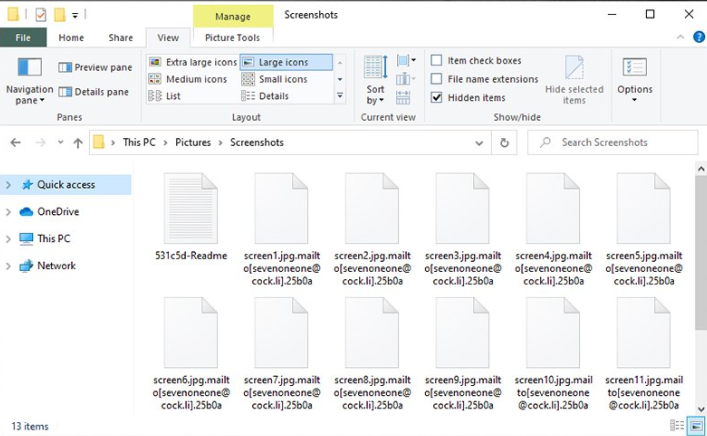The height and width of the screenshot is (436, 707).
Task: Open the File menu
Action: 22,38
